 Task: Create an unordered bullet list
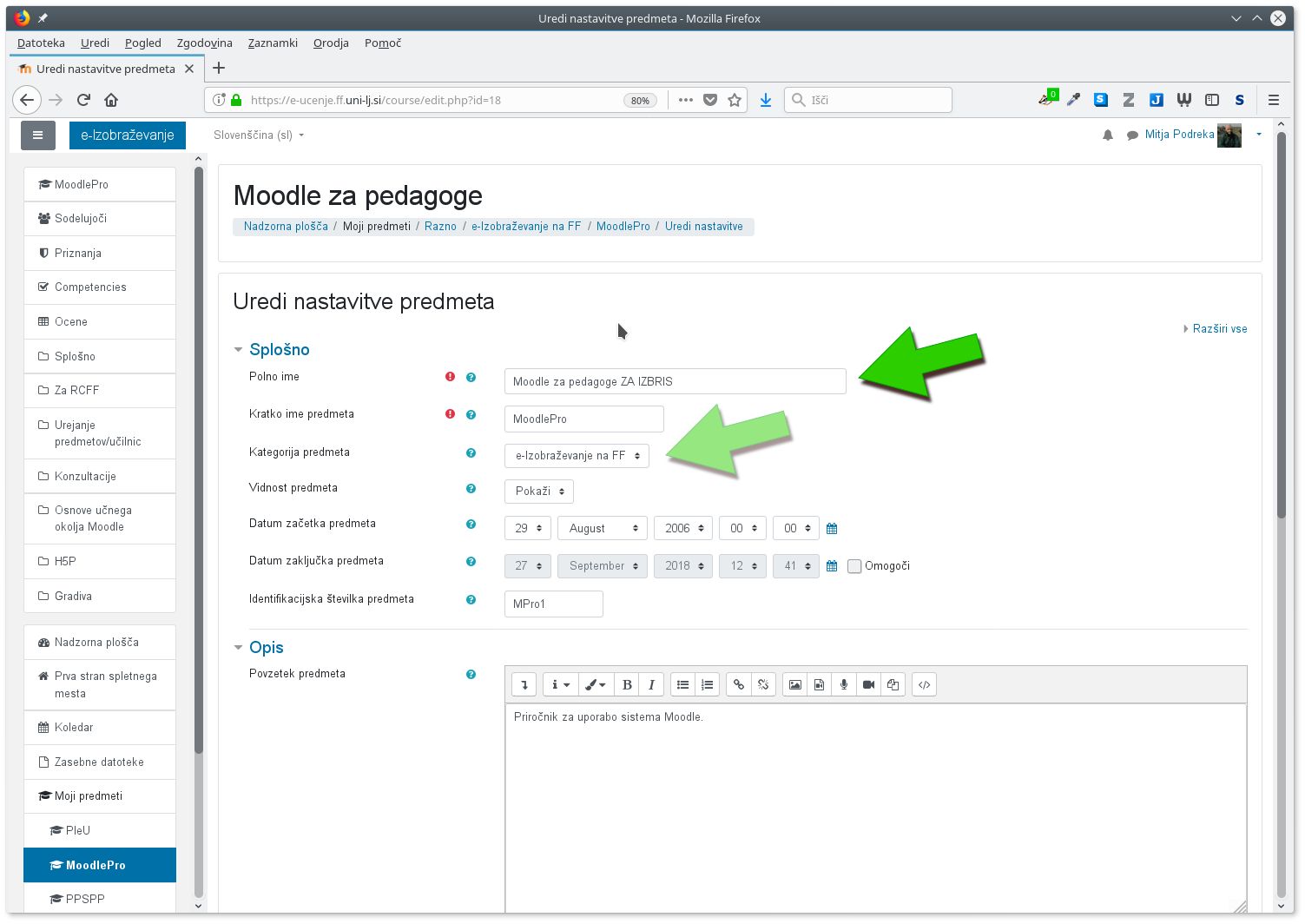683,685
